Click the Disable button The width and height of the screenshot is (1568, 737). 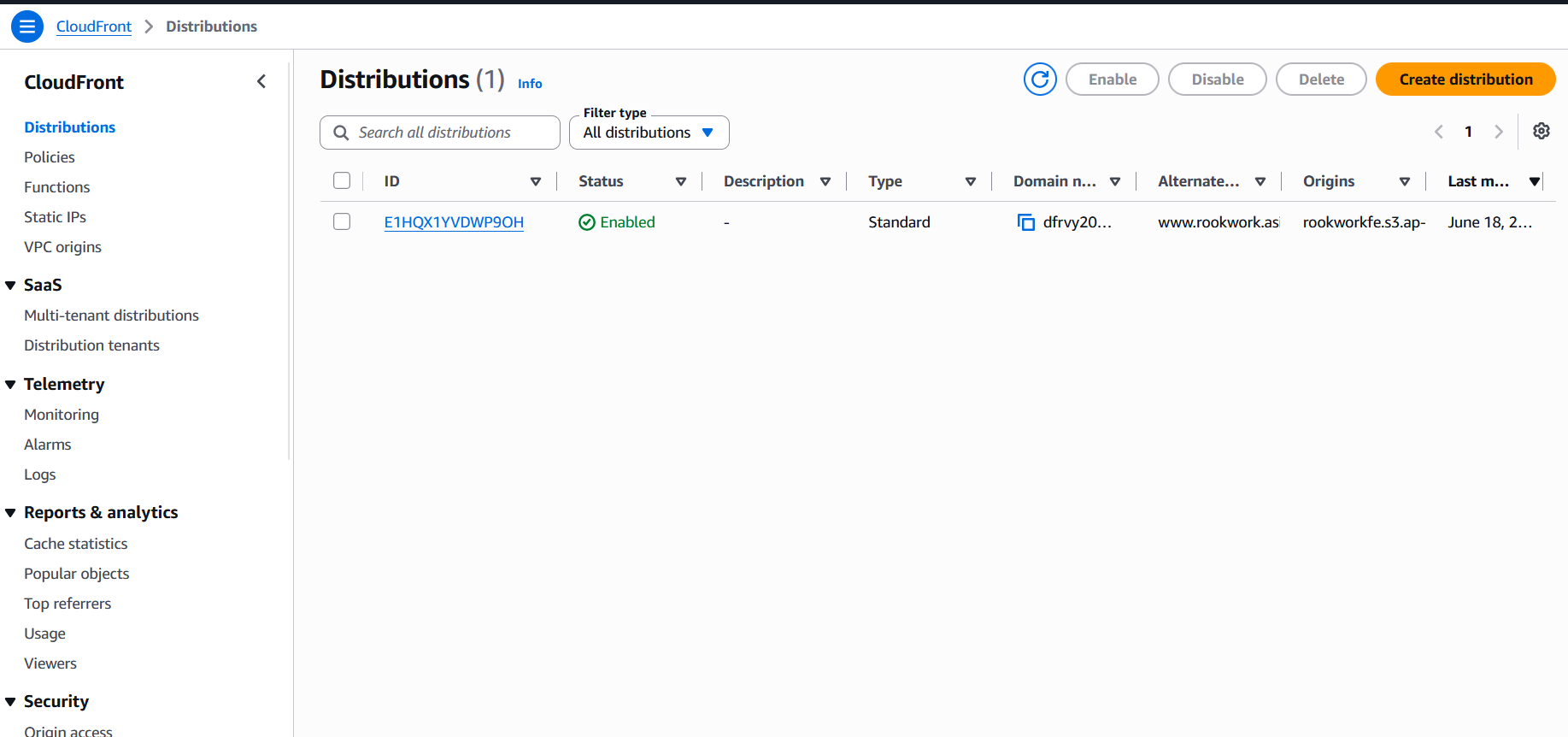click(1218, 80)
